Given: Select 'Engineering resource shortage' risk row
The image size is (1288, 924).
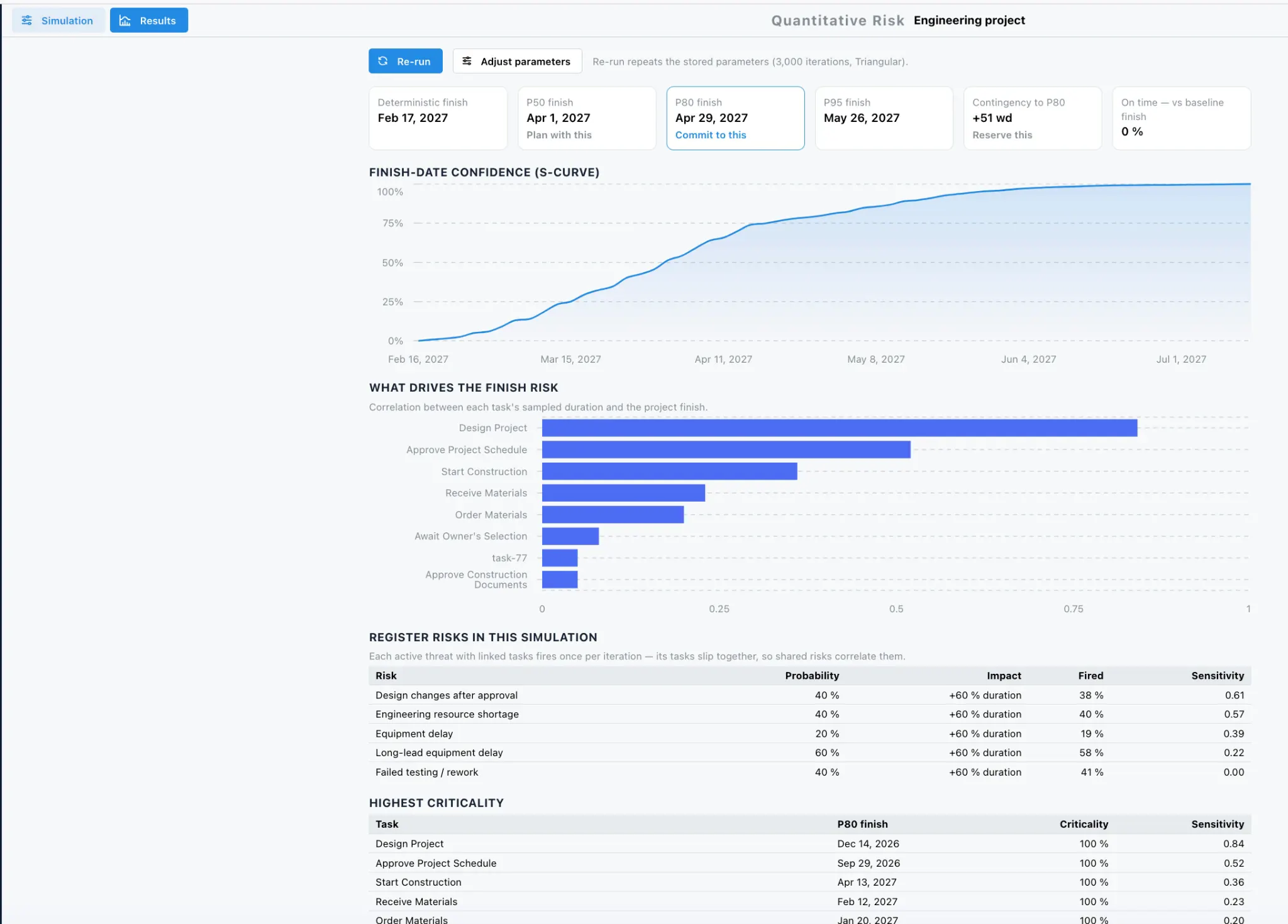Looking at the screenshot, I should (810, 714).
